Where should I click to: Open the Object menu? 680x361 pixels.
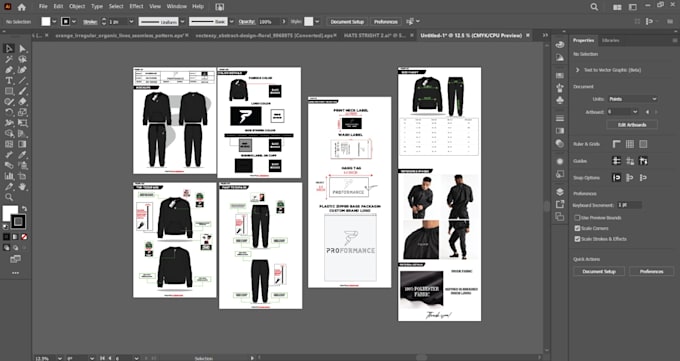[x=77, y=7]
